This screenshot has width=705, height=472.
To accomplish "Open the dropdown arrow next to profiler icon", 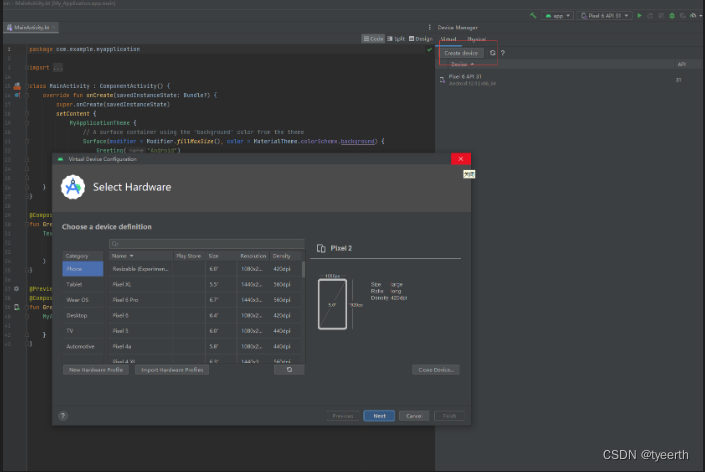I will 701,16.
